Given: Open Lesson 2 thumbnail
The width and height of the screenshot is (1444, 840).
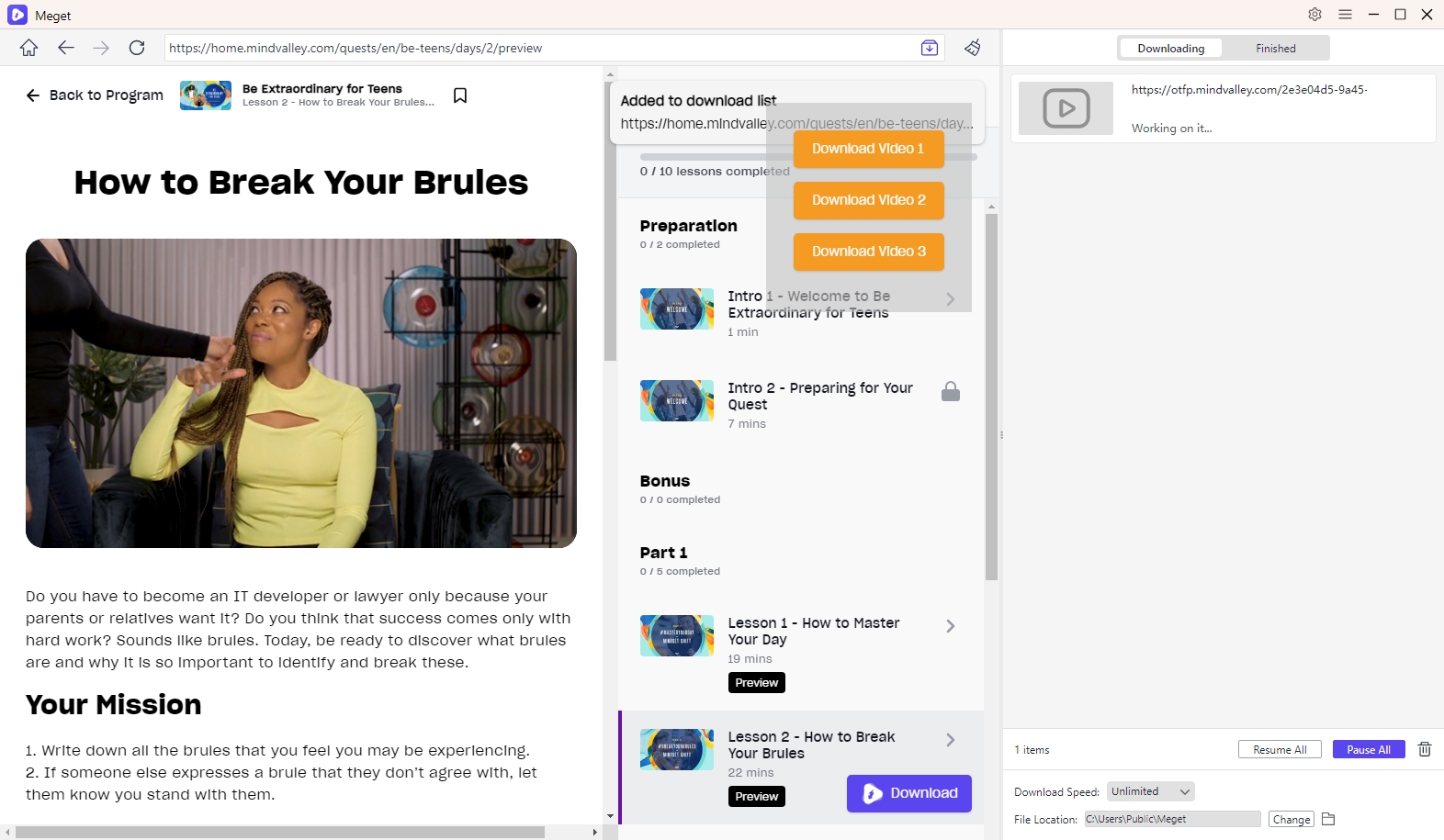Looking at the screenshot, I should click(x=677, y=749).
